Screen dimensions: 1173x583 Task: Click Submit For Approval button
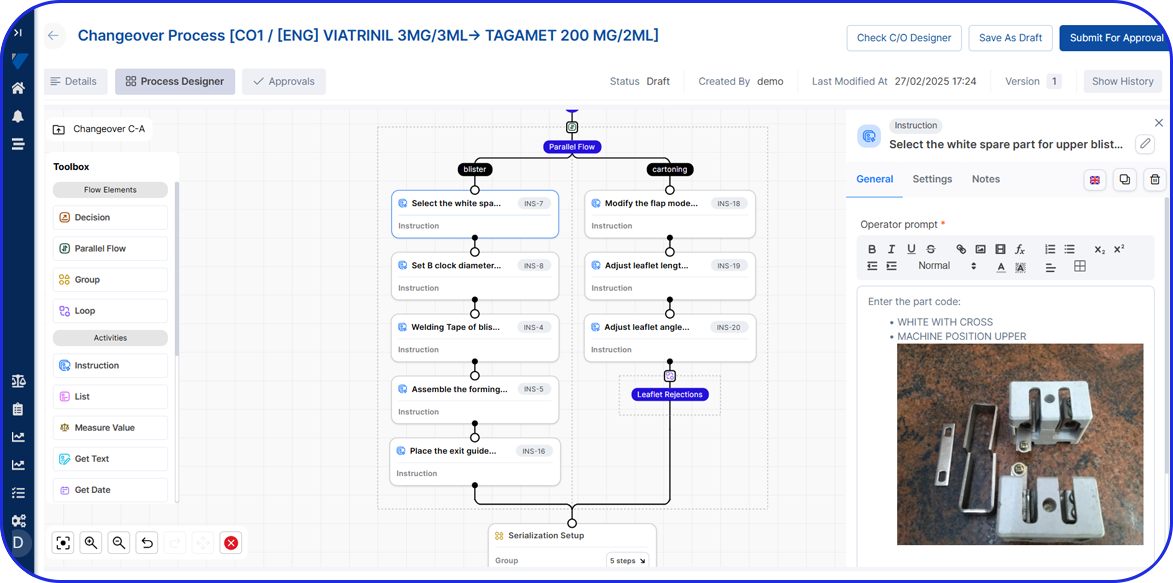click(1116, 38)
